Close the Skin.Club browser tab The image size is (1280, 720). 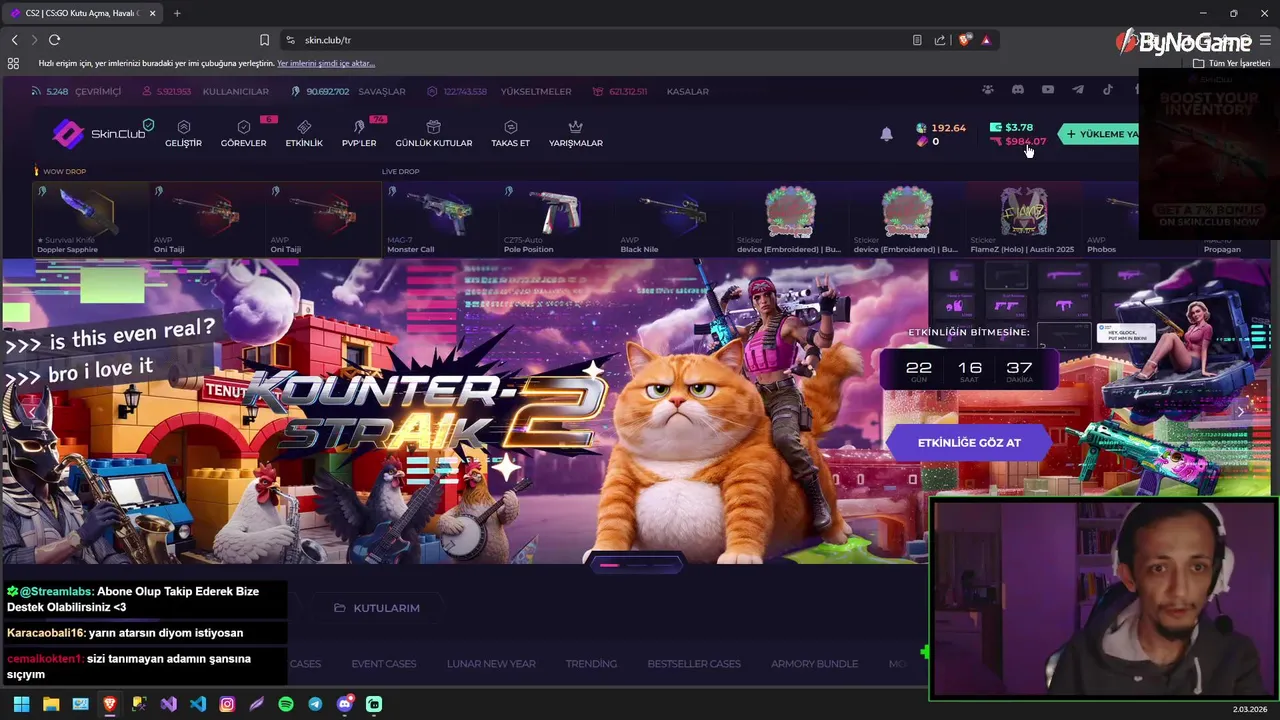pyautogui.click(x=152, y=13)
